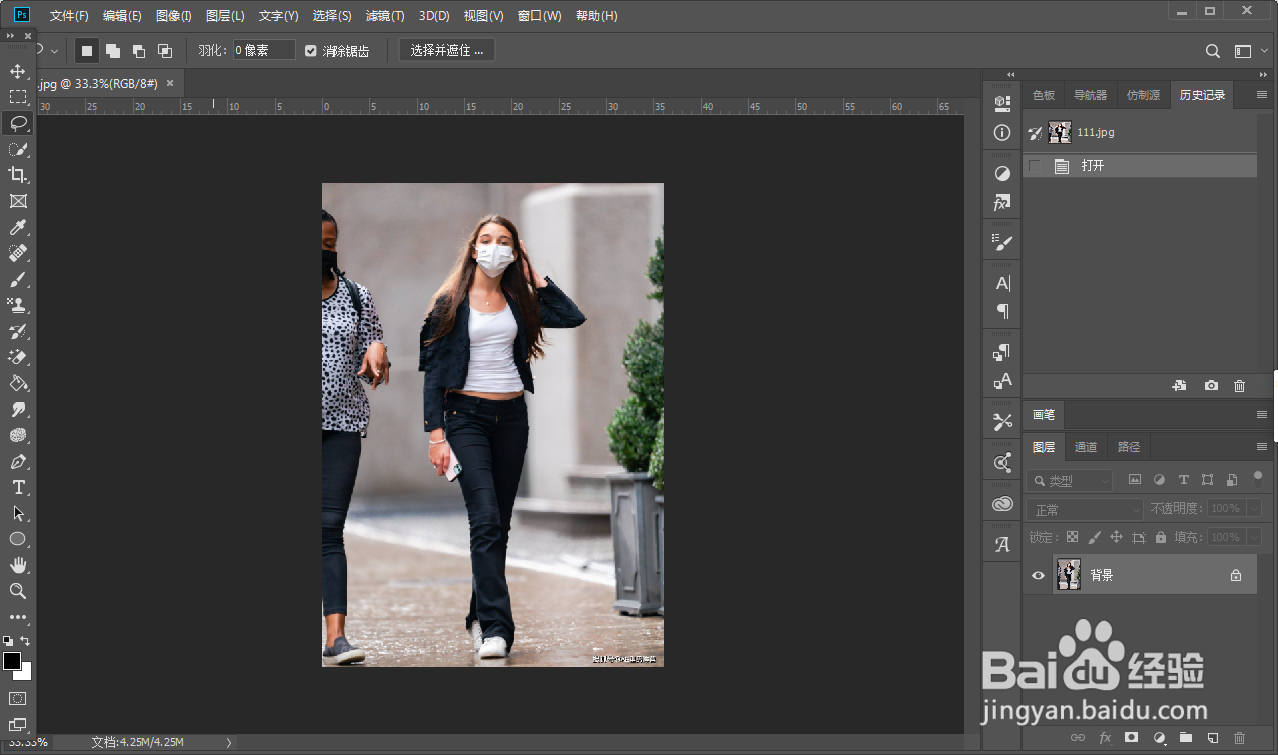
Task: Click the foreground color swatch
Action: [12, 661]
